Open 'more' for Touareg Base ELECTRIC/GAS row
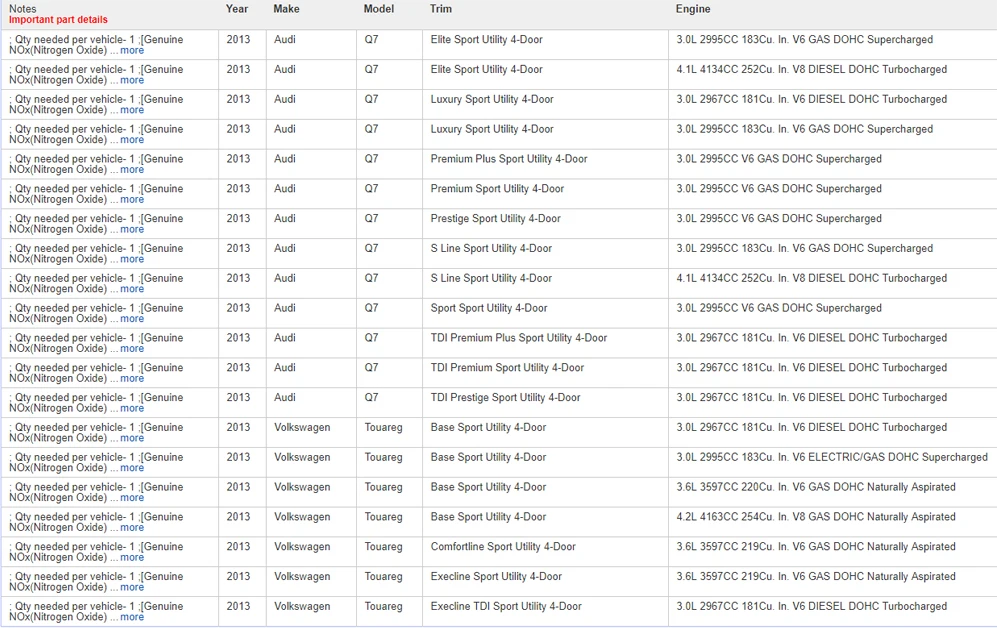Screen dimensions: 997x628 pyautogui.click(x=132, y=468)
